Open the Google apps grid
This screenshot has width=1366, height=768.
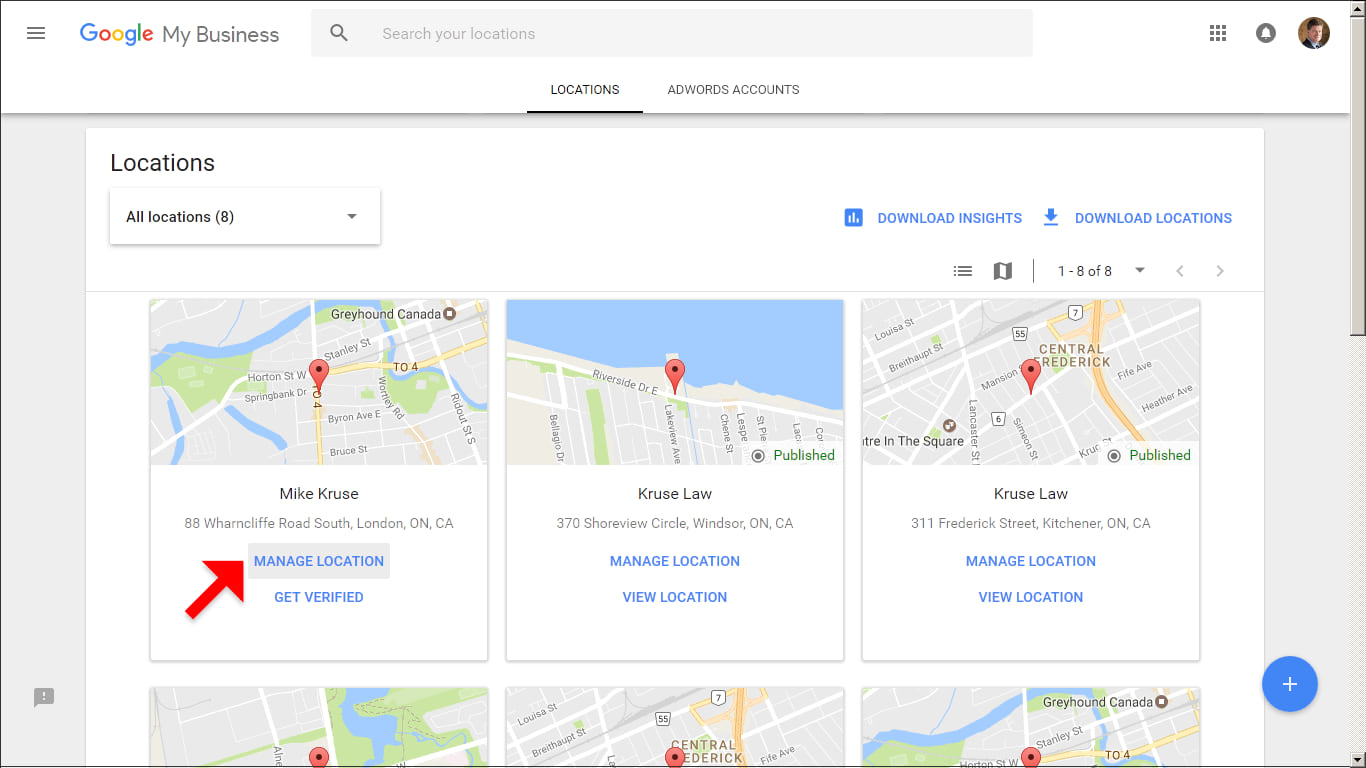click(x=1217, y=33)
